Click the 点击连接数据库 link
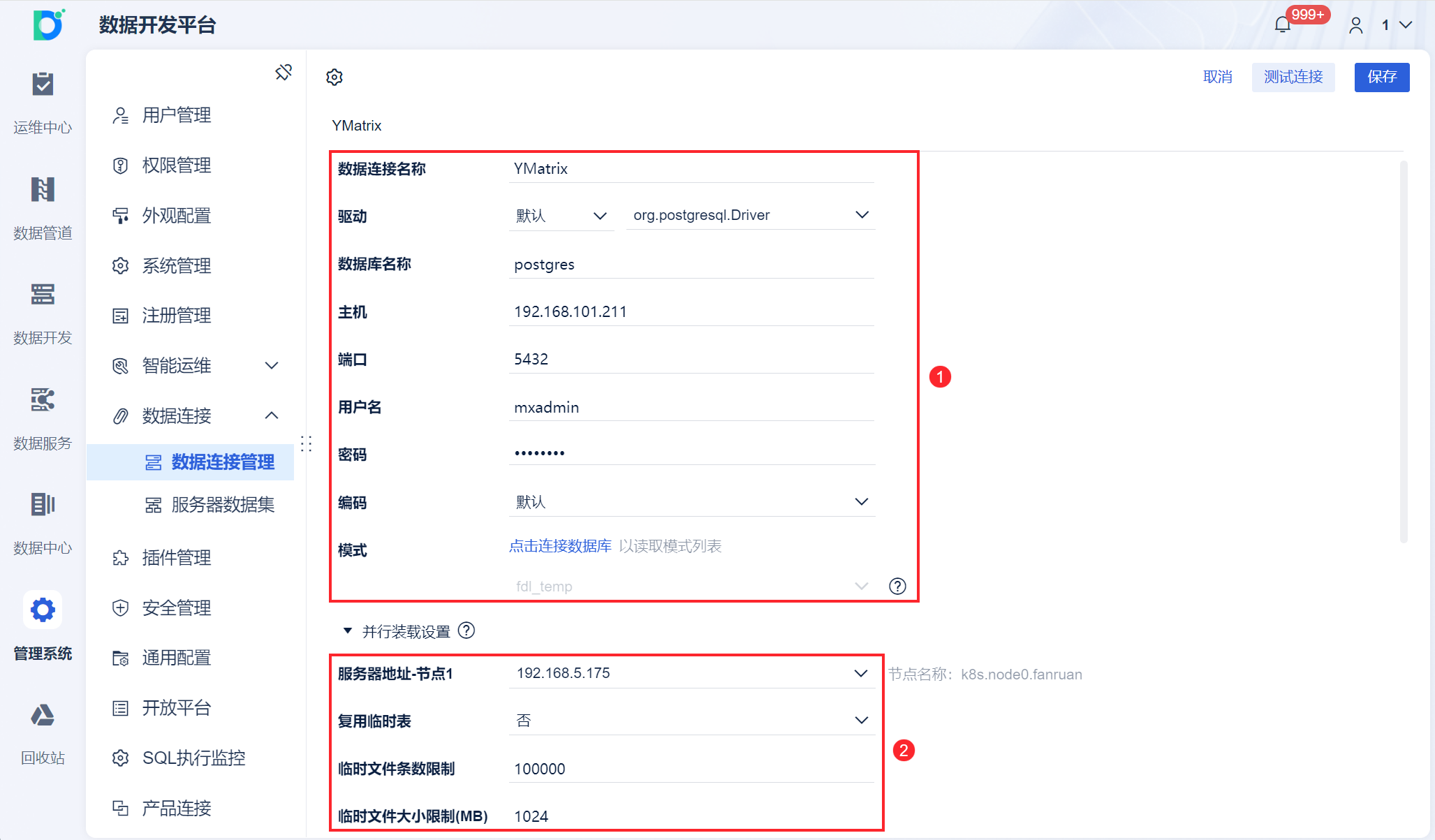 click(x=560, y=546)
